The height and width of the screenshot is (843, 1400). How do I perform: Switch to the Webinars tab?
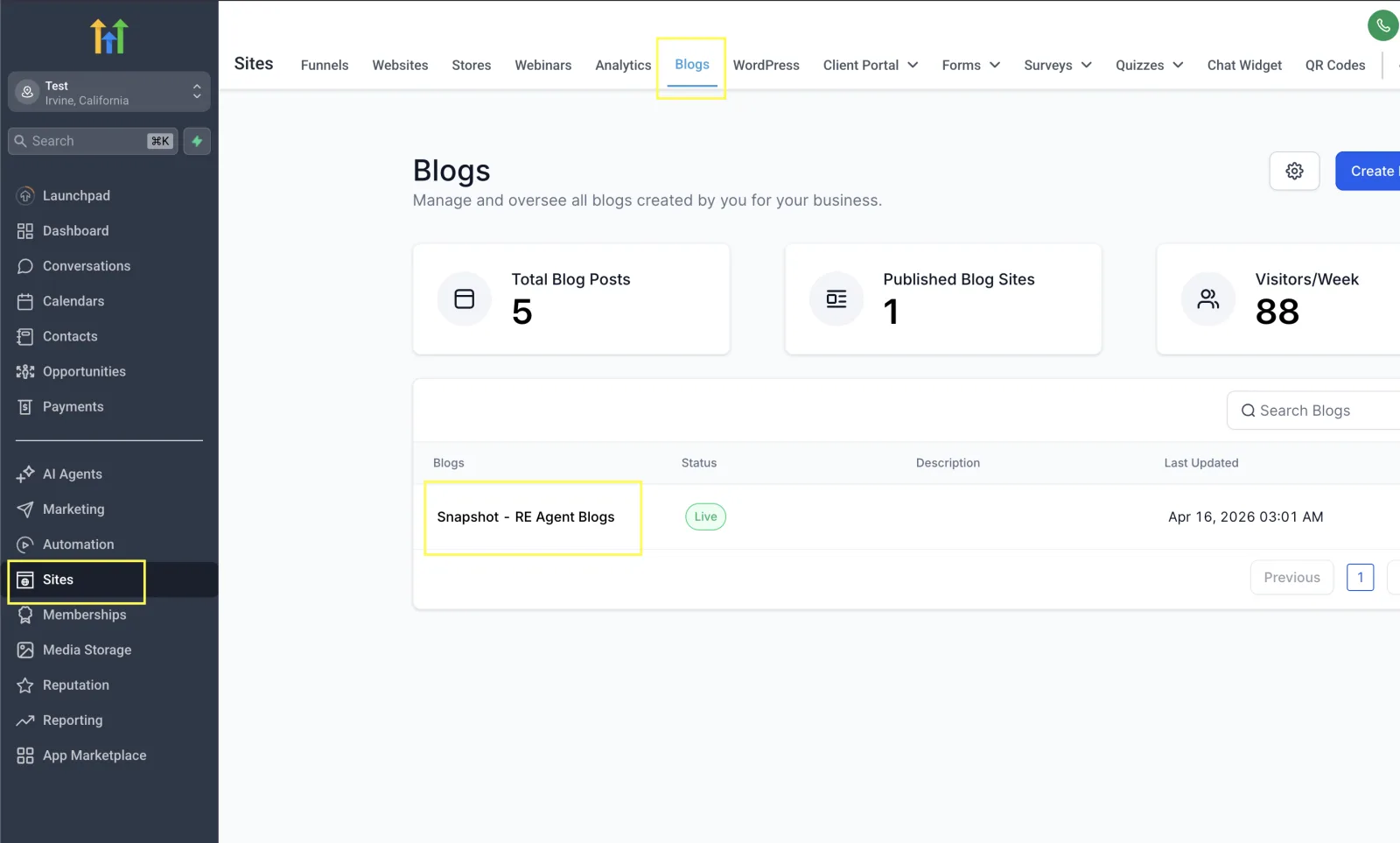click(x=543, y=65)
